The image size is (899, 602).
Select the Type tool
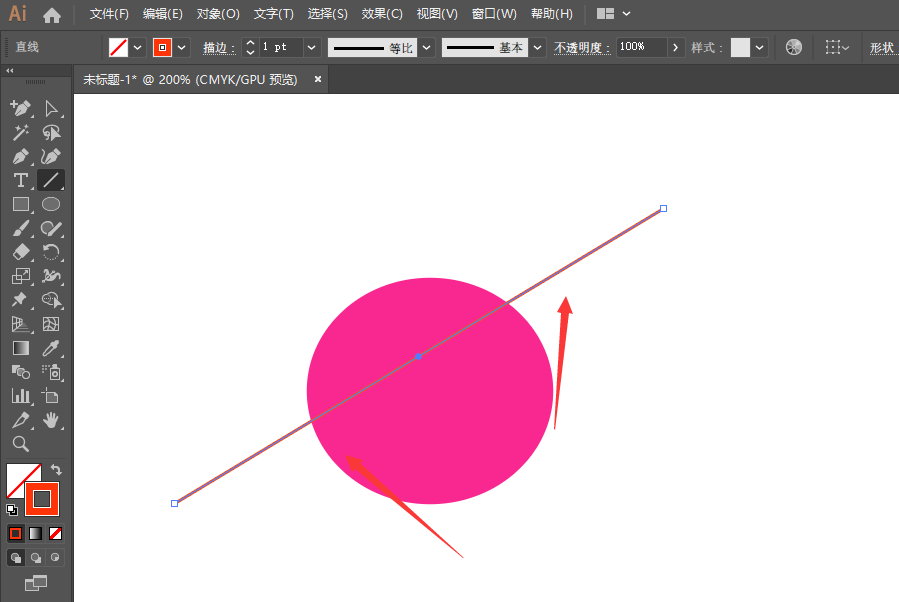[x=20, y=180]
